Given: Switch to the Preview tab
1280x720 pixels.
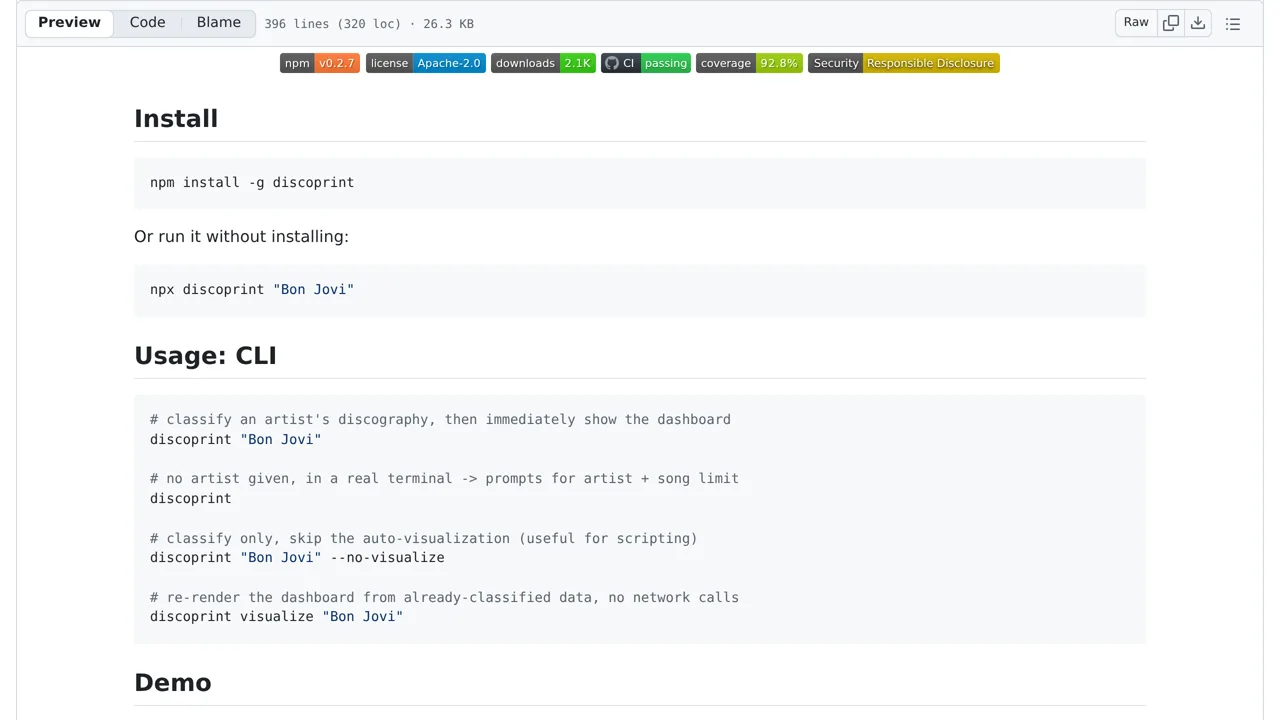Looking at the screenshot, I should click(69, 23).
